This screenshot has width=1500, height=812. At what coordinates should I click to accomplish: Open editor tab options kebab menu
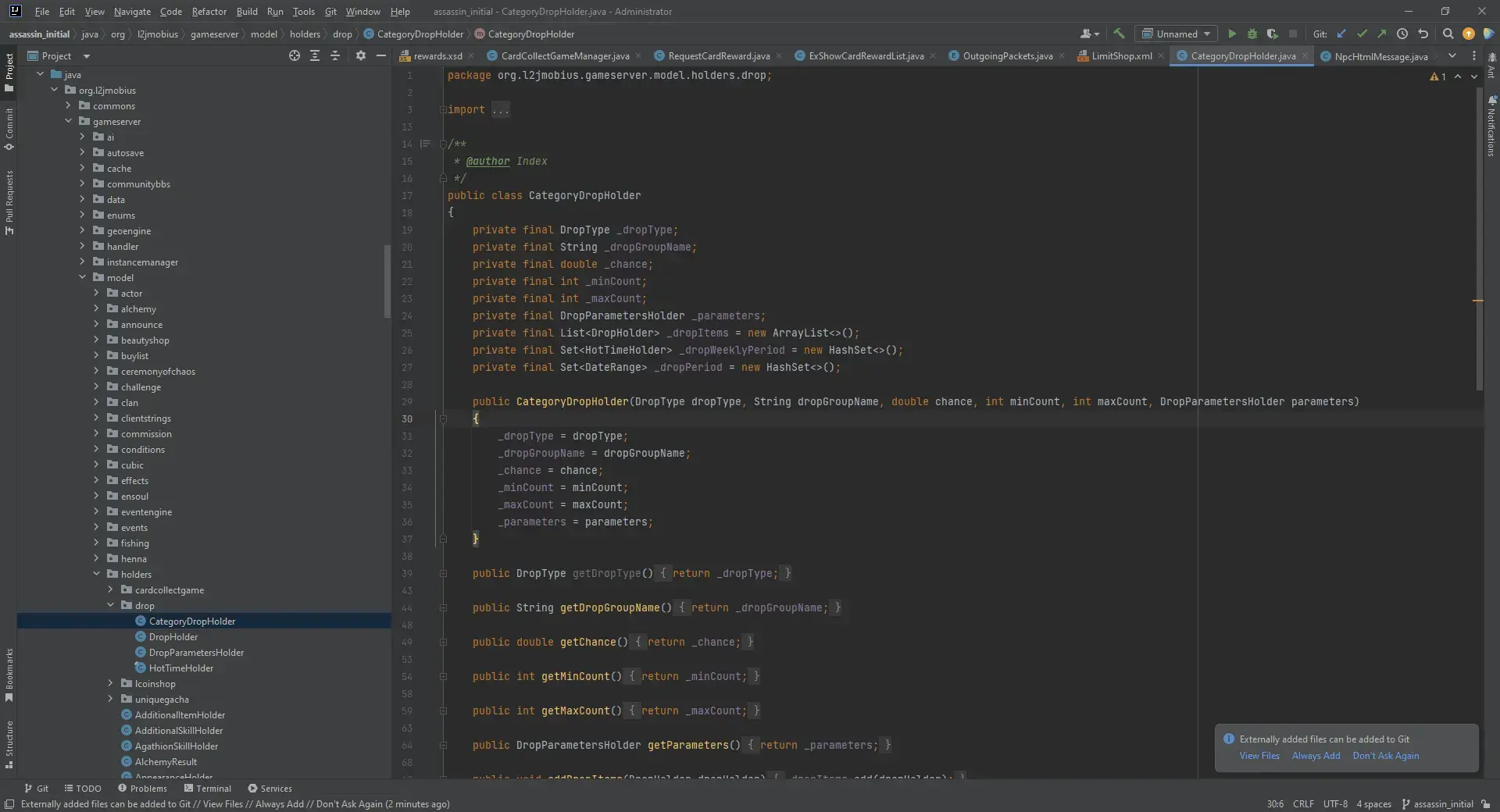1473,55
